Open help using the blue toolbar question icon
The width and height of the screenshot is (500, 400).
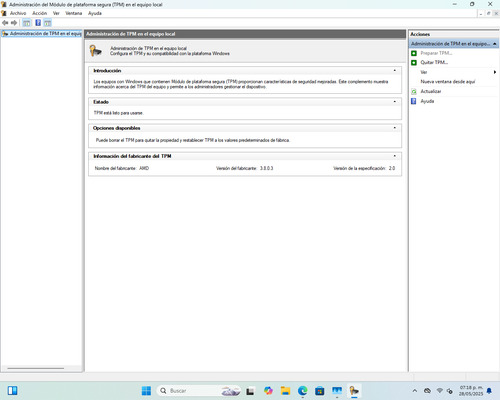point(38,23)
